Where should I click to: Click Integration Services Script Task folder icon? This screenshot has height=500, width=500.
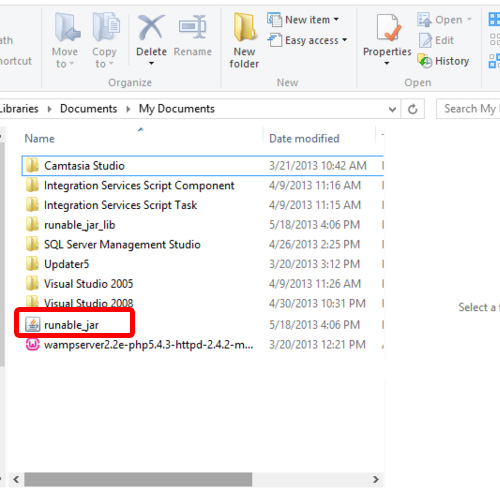32,205
